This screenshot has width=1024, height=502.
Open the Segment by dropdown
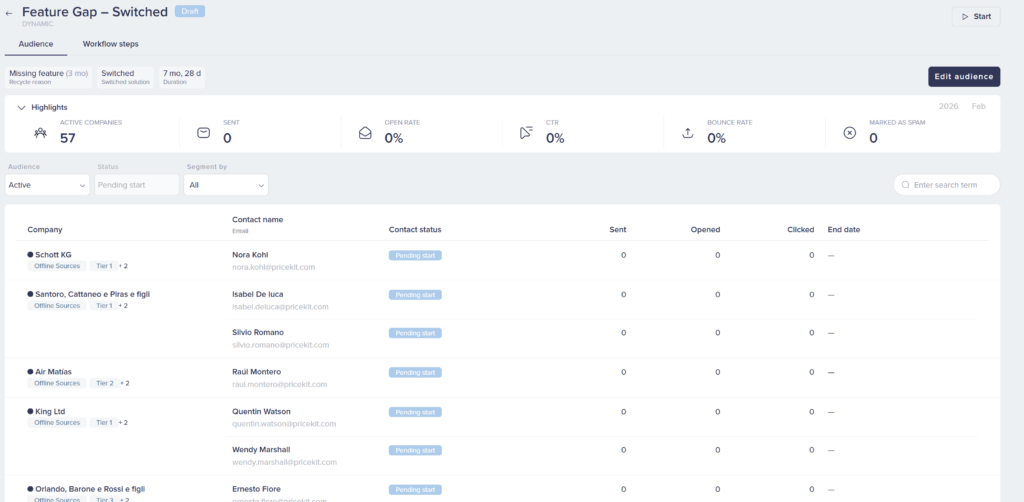tap(226, 185)
